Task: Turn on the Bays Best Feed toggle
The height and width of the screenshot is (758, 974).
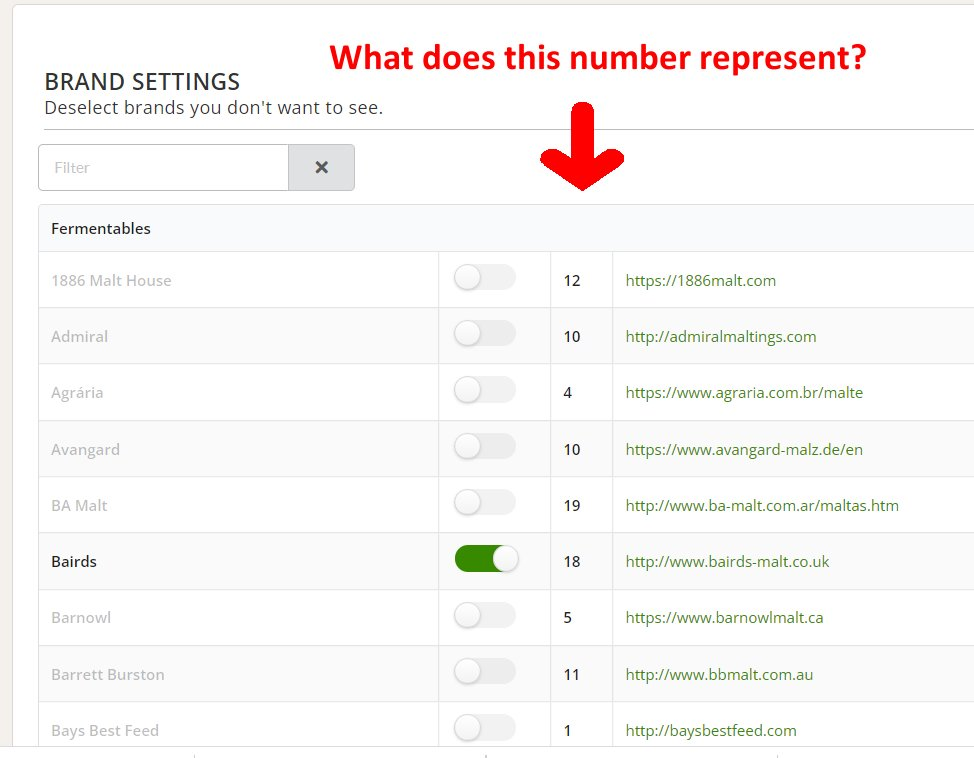Action: click(485, 729)
